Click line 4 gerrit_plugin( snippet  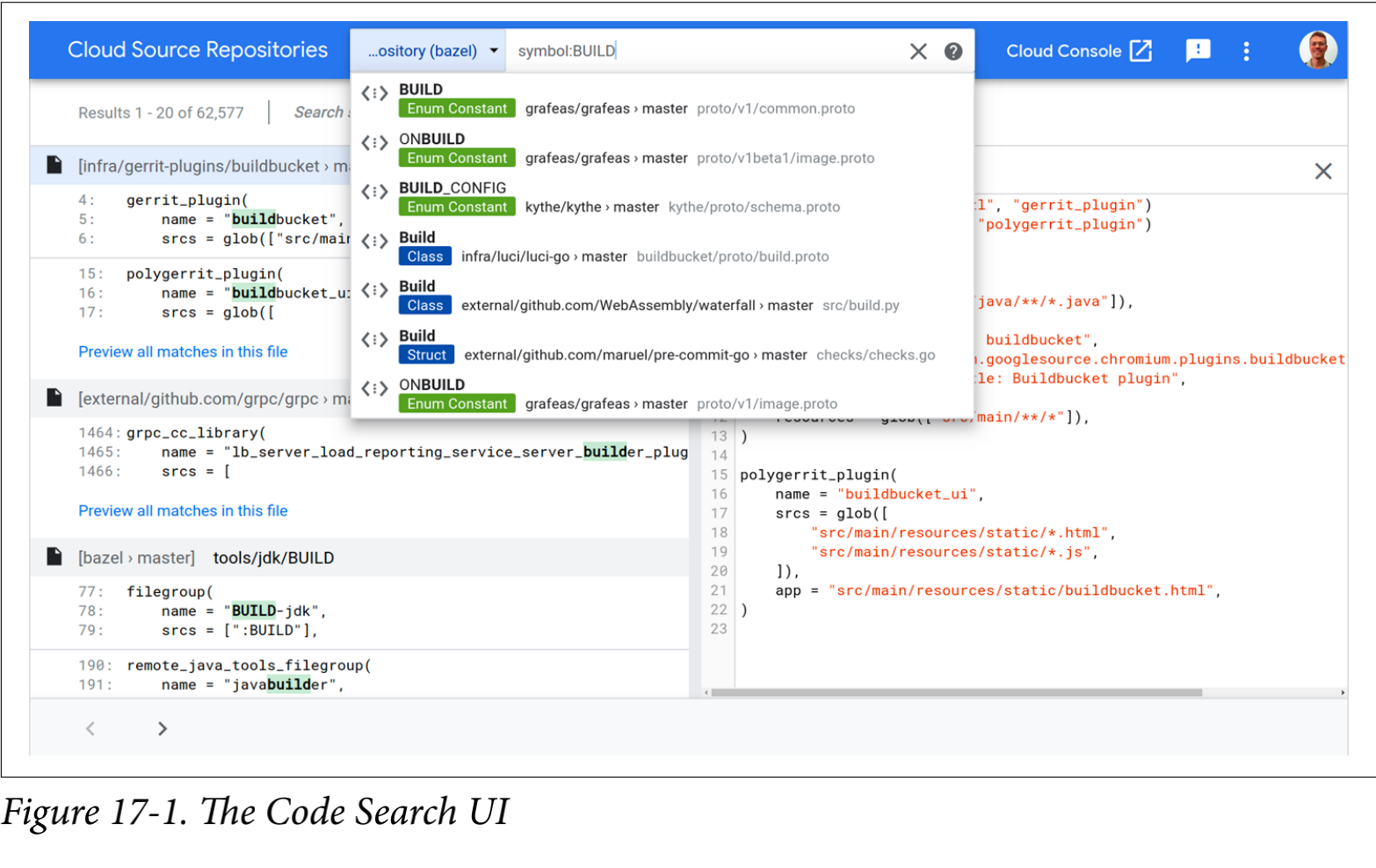(186, 200)
